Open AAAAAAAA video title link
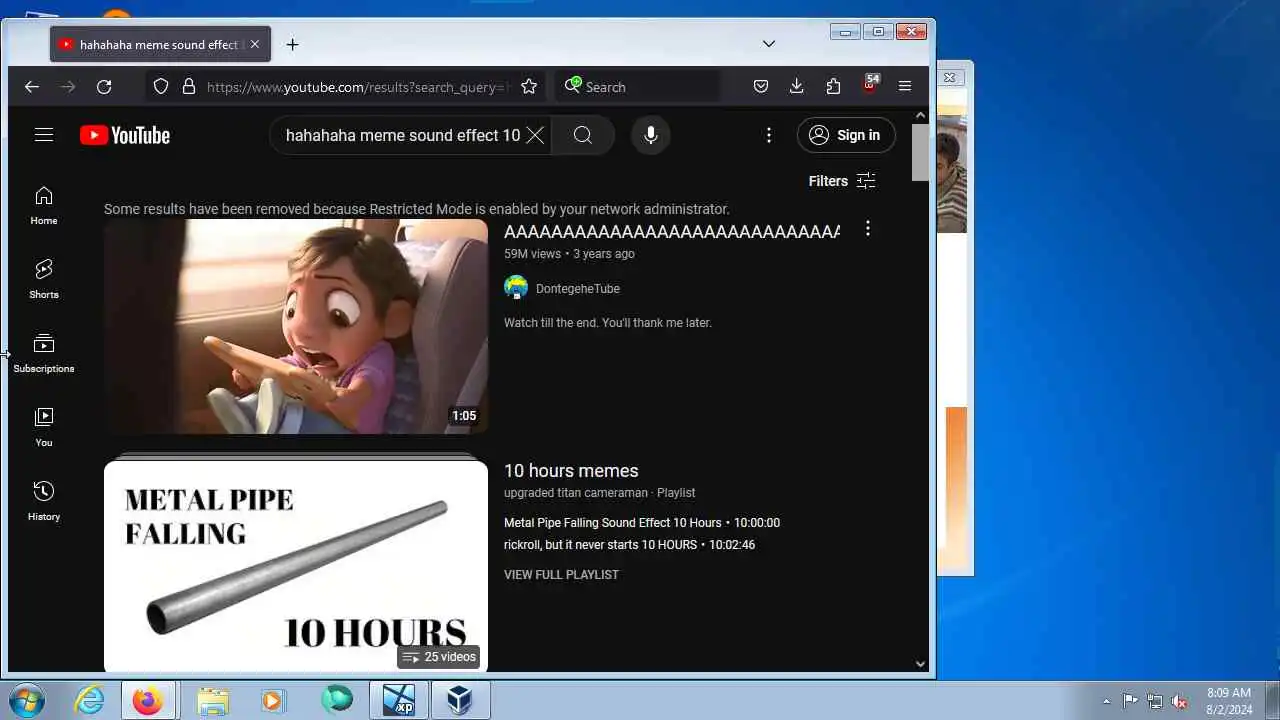Image resolution: width=1280 pixels, height=720 pixels. 672,232
